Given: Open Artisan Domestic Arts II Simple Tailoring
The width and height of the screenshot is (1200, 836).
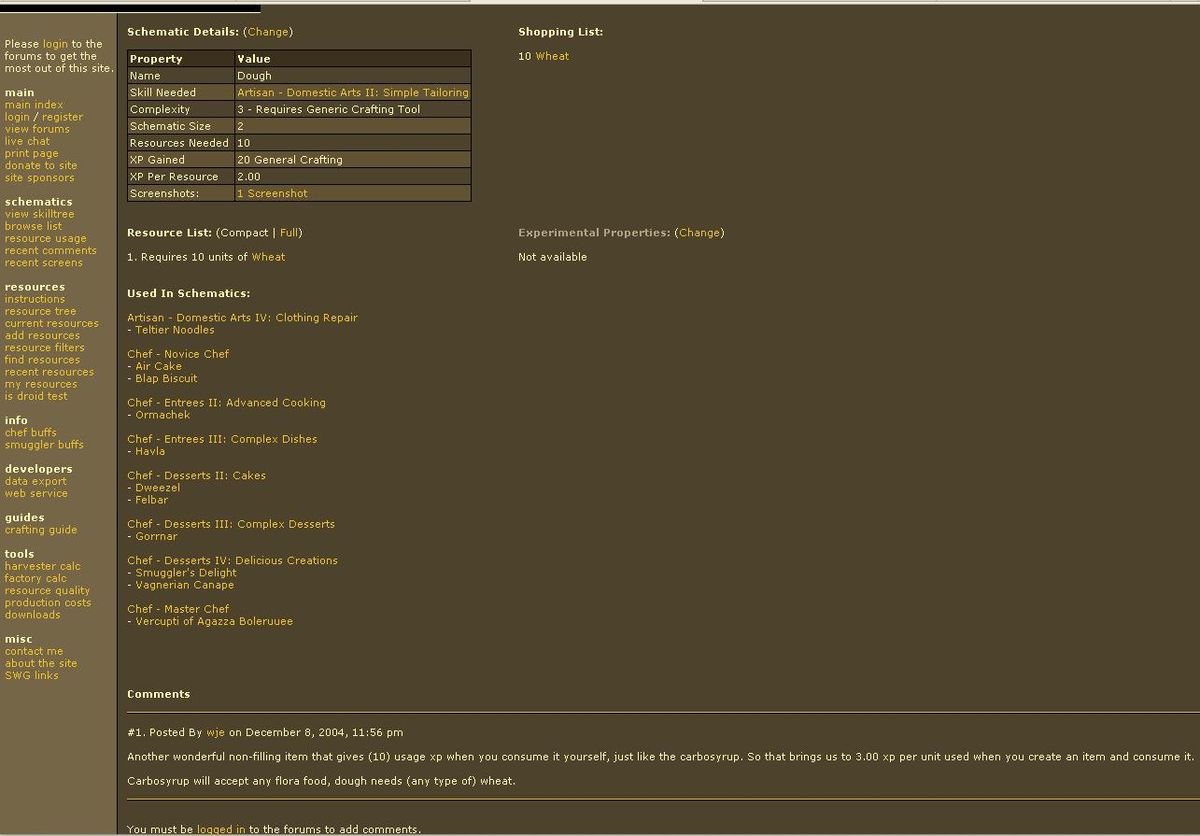Looking at the screenshot, I should coord(352,93).
